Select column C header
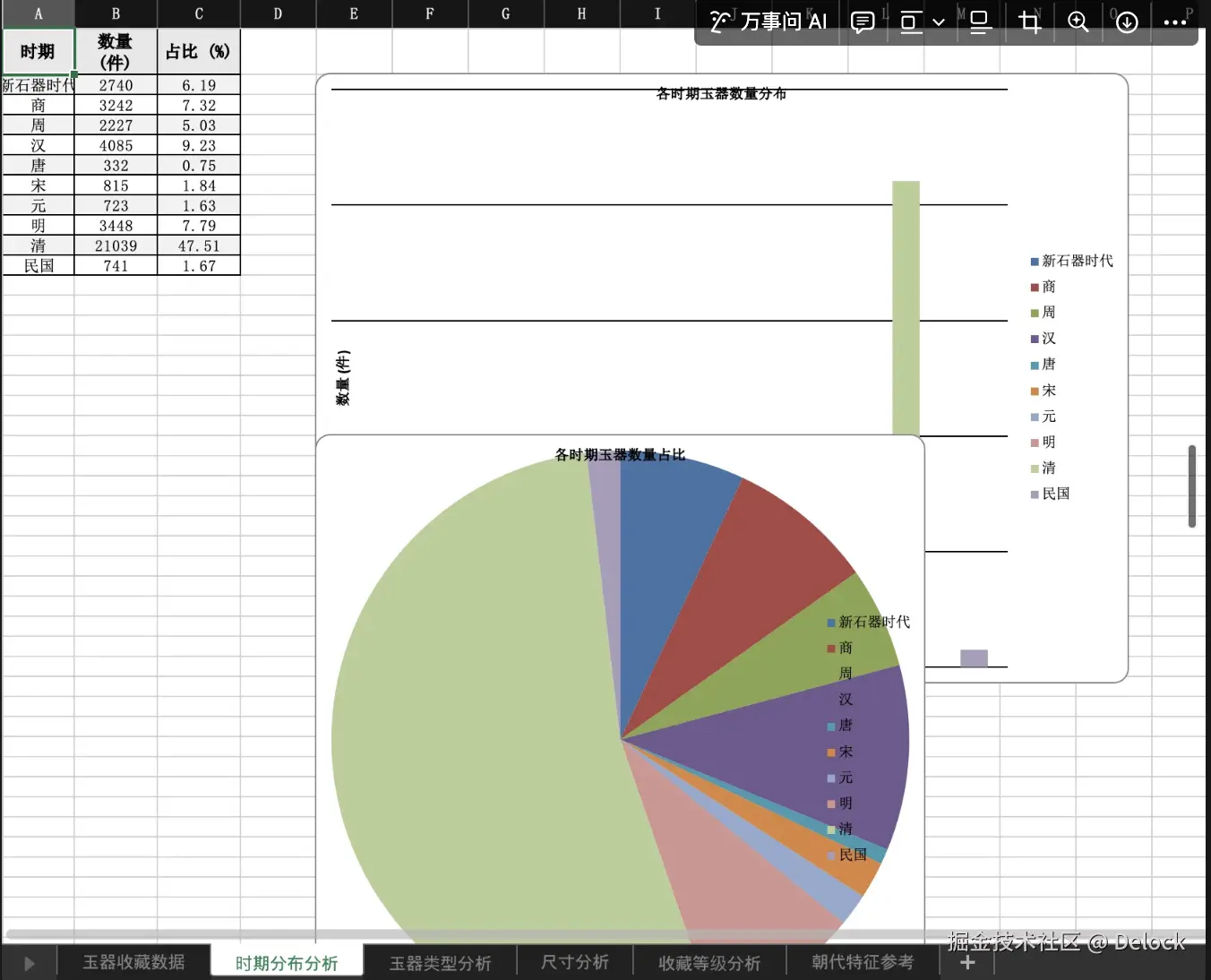1211x980 pixels. (x=199, y=13)
